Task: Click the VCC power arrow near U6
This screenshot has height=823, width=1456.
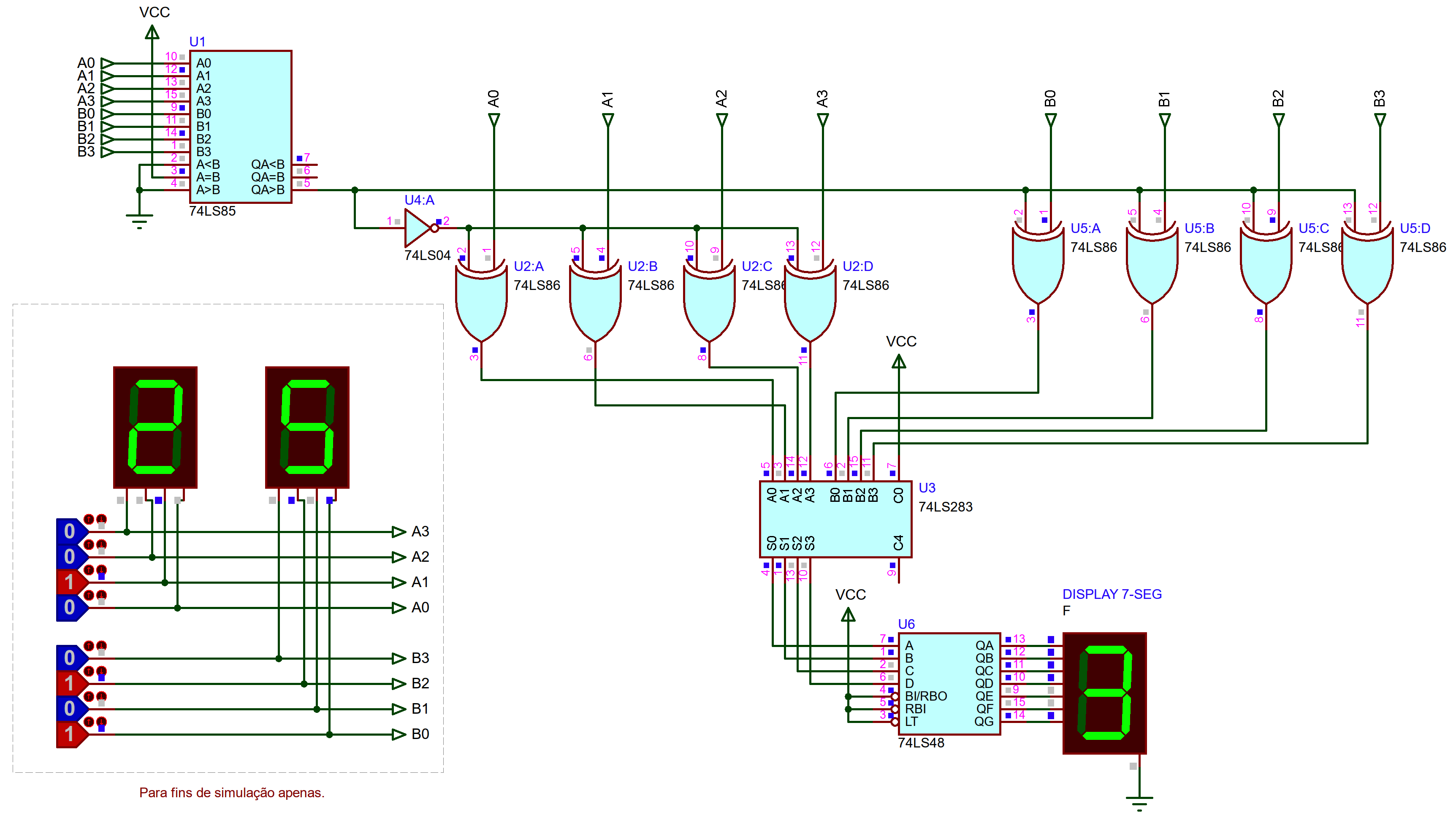Action: coord(848,614)
